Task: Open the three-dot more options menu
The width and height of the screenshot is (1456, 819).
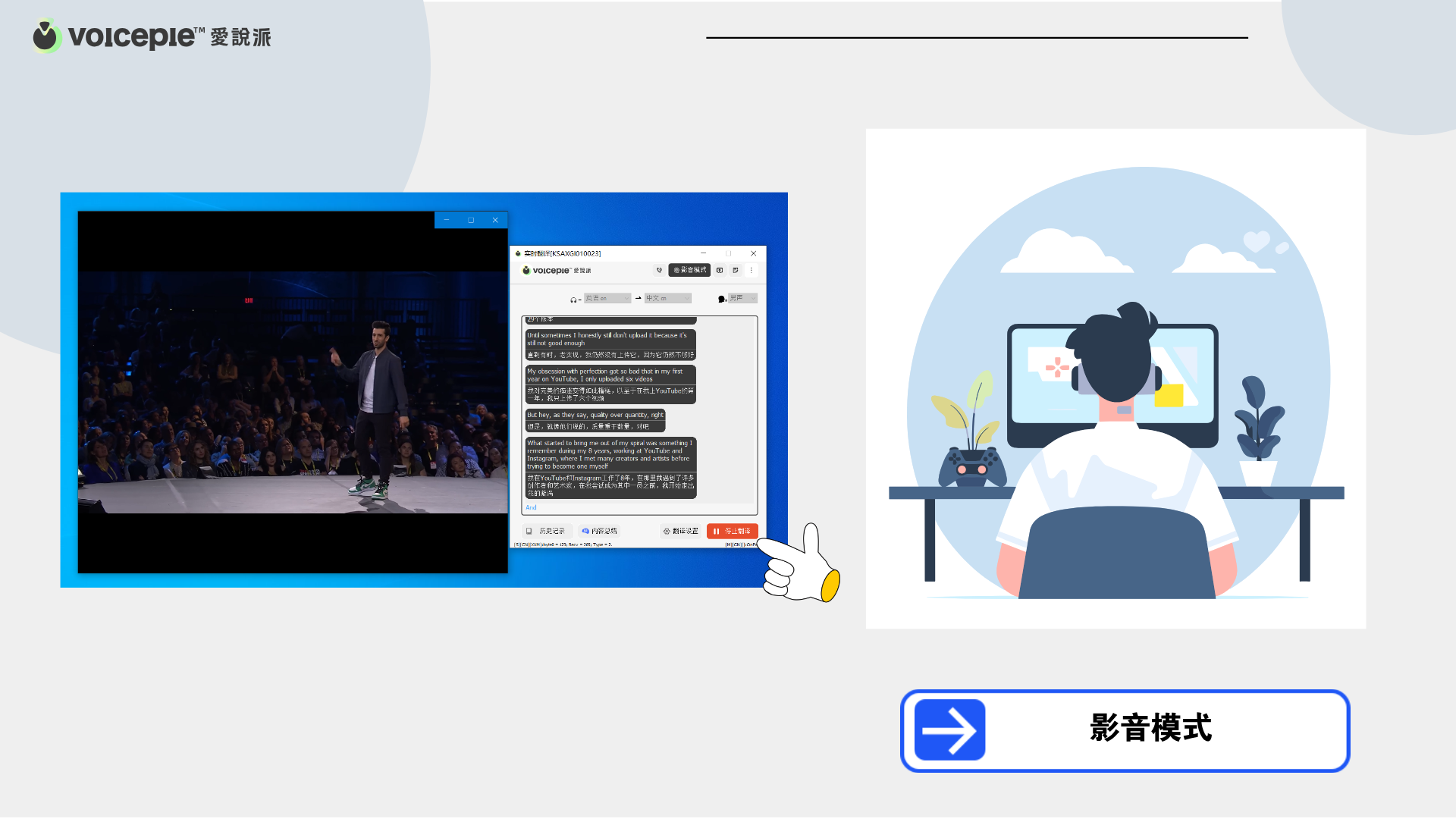Action: (752, 270)
